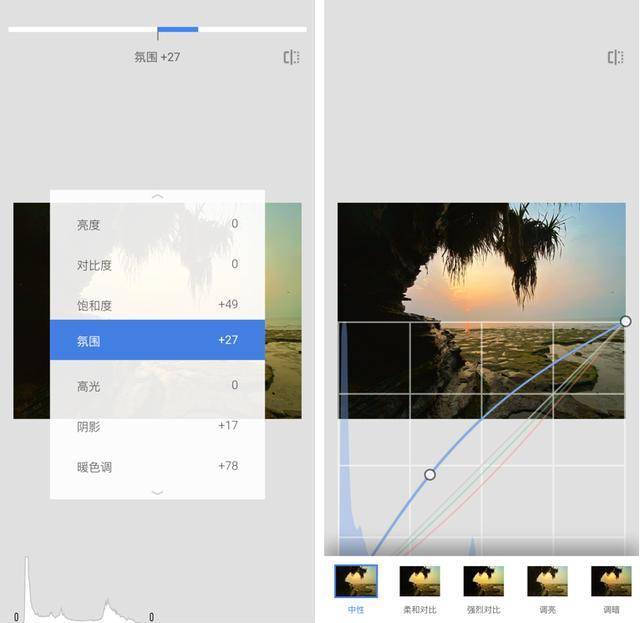Select the 对比度 contrast option
This screenshot has width=640, height=623.
158,265
